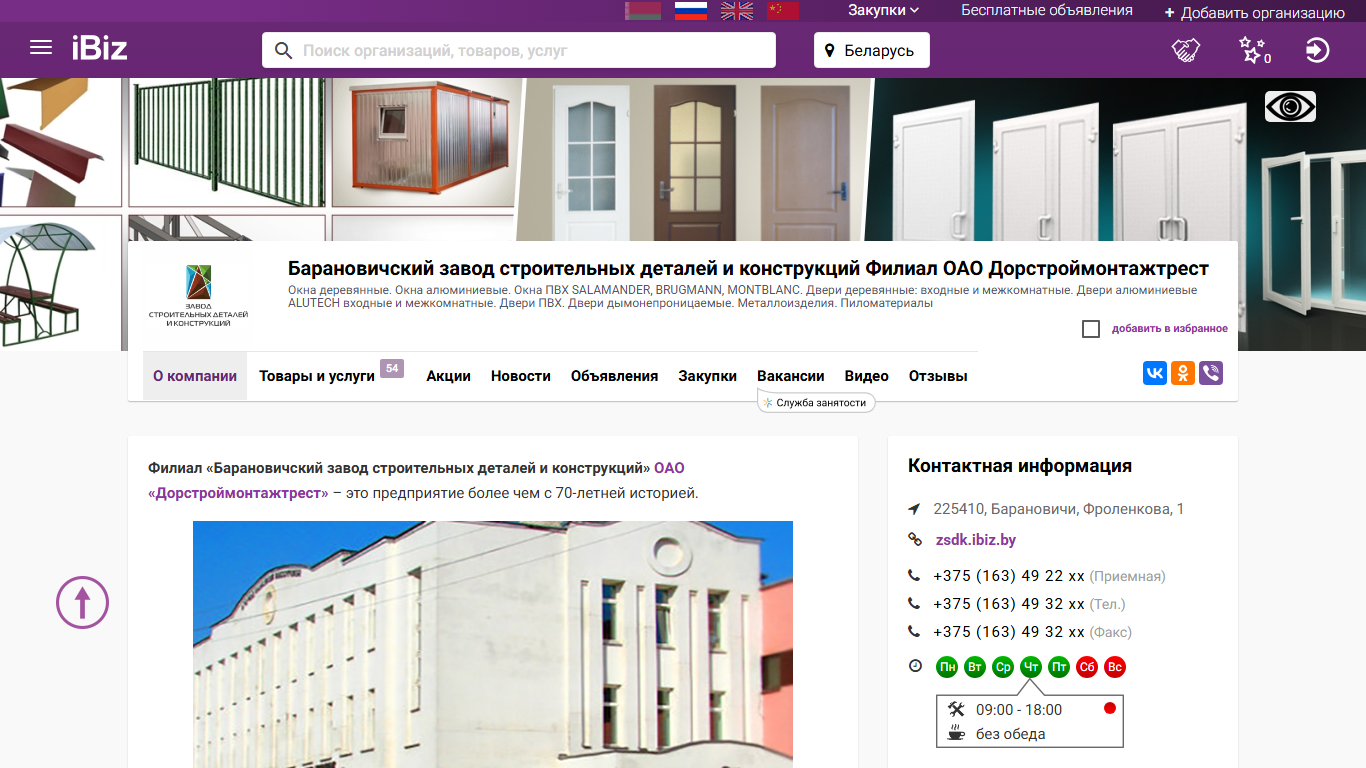This screenshot has height=768, width=1366.
Task: Click the без обеда lunch text
Action: [x=1011, y=734]
